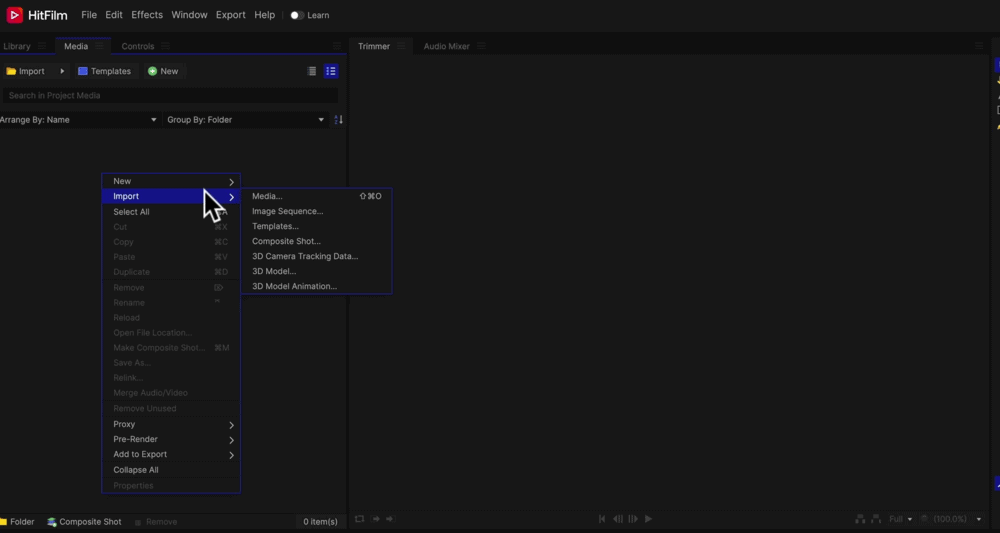This screenshot has width=1000, height=533.
Task: Click the HitFilm logo icon
Action: pos(15,15)
